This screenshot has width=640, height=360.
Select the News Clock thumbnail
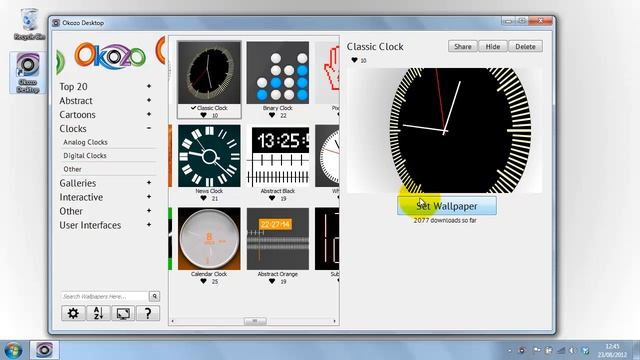tap(209, 156)
